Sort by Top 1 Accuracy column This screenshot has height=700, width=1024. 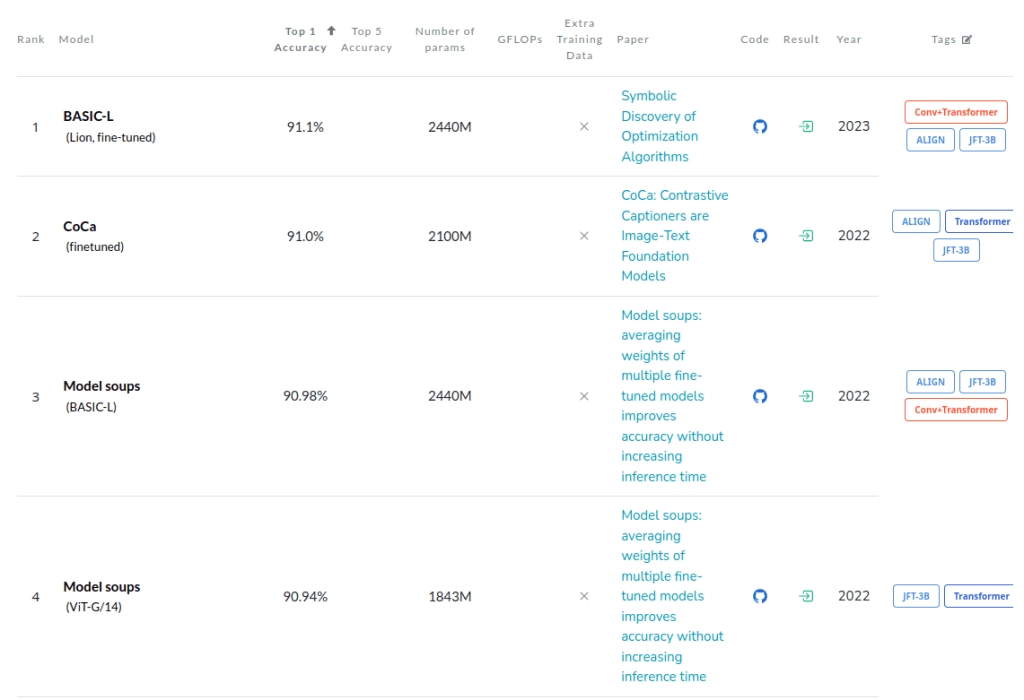click(x=301, y=40)
